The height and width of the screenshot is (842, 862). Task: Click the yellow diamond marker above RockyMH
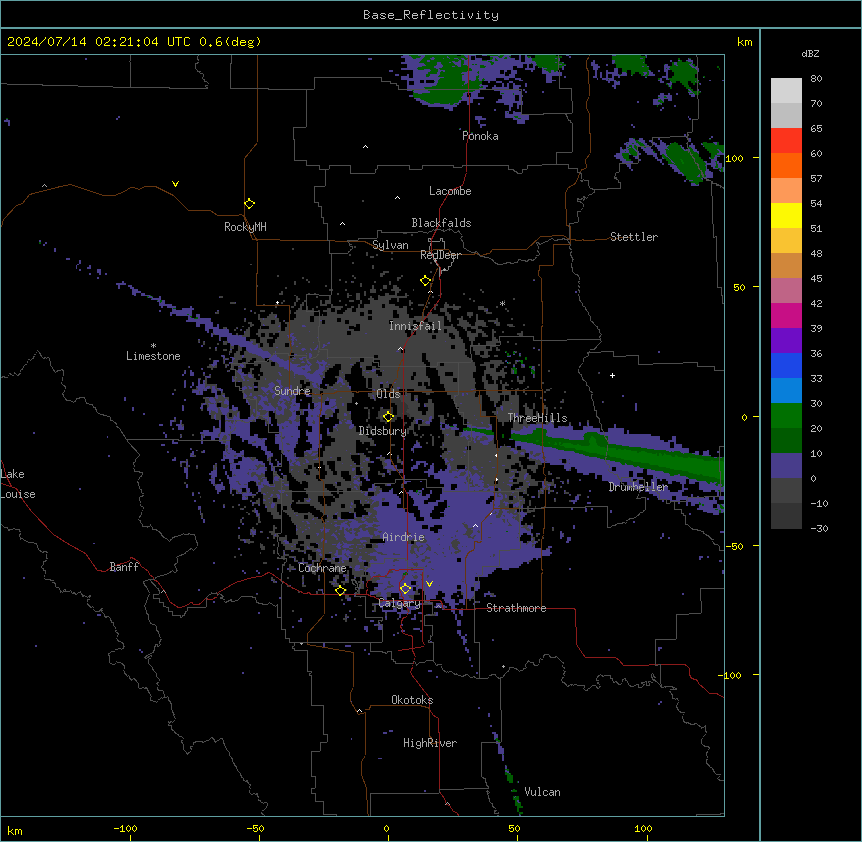[249, 204]
